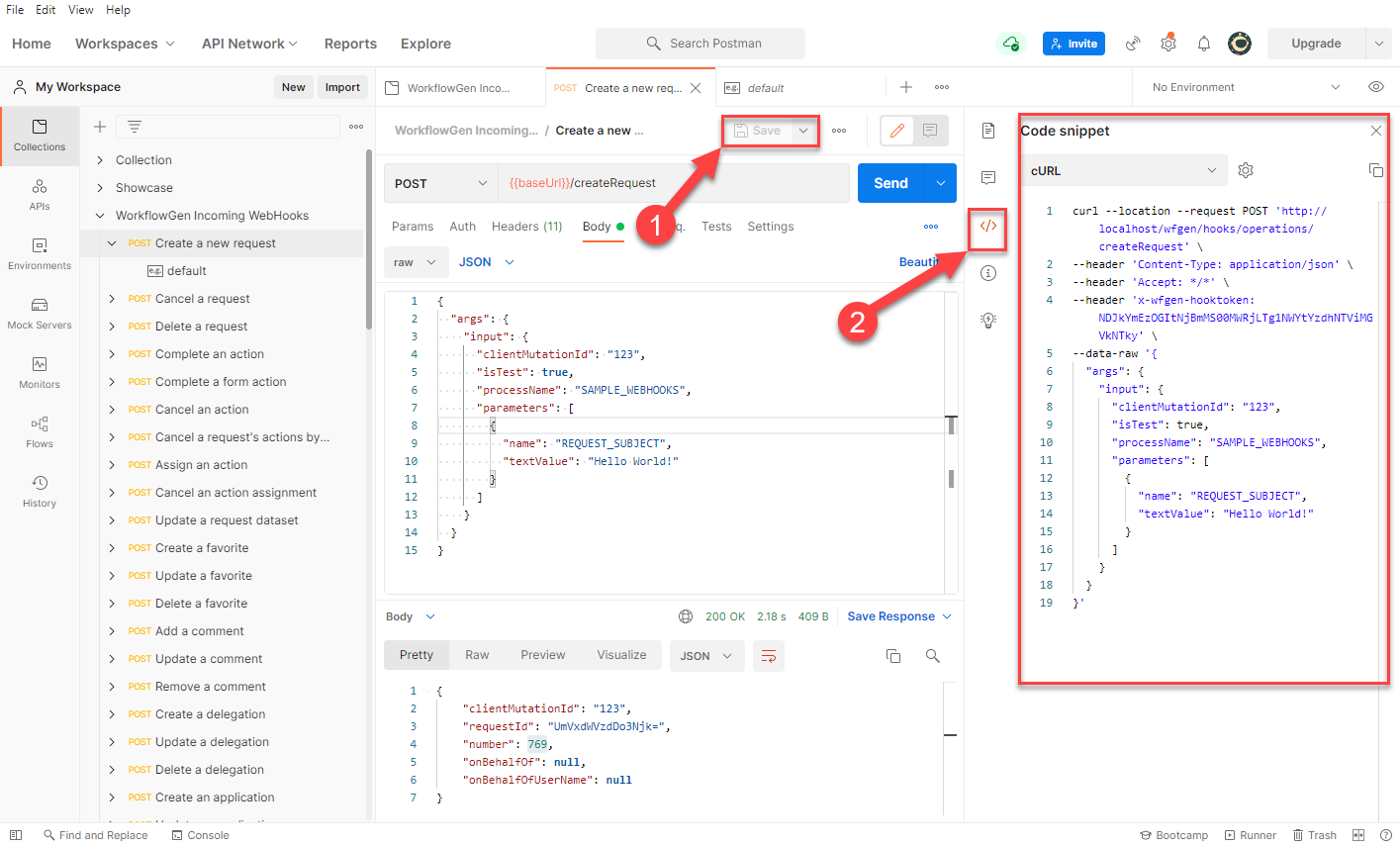
Task: Open the Postman settings gear in header
Action: tap(1168, 44)
